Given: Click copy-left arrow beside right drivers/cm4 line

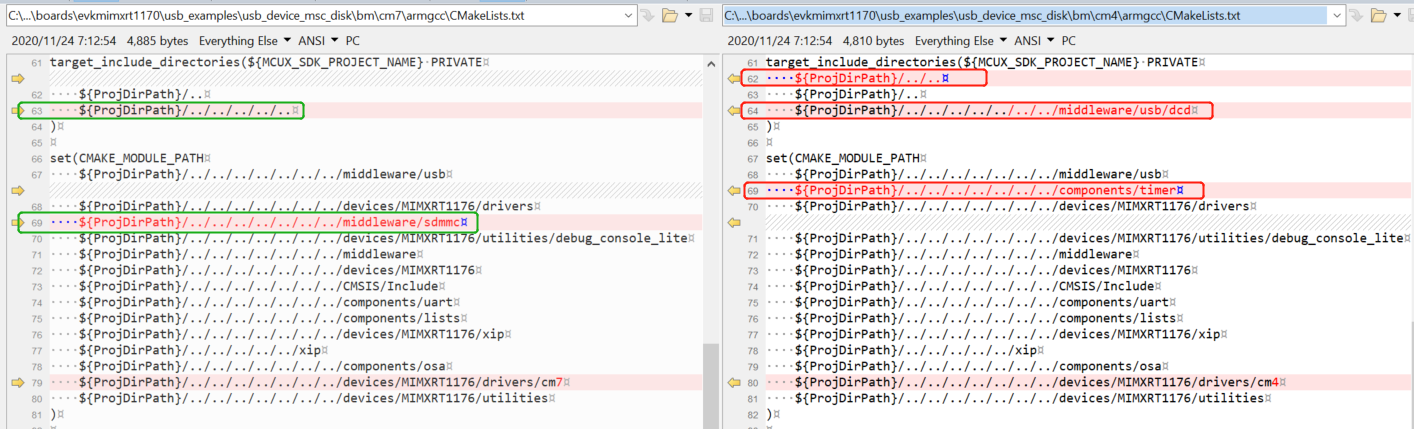Looking at the screenshot, I should pos(732,382).
